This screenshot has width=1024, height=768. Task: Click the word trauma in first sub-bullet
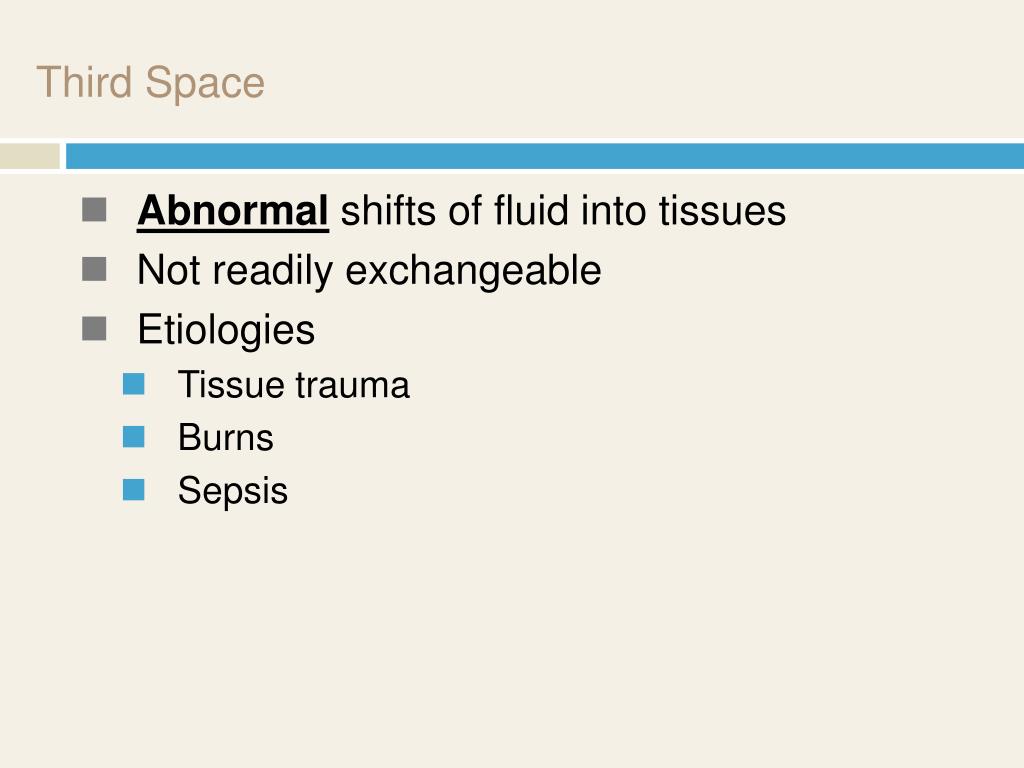pos(353,386)
